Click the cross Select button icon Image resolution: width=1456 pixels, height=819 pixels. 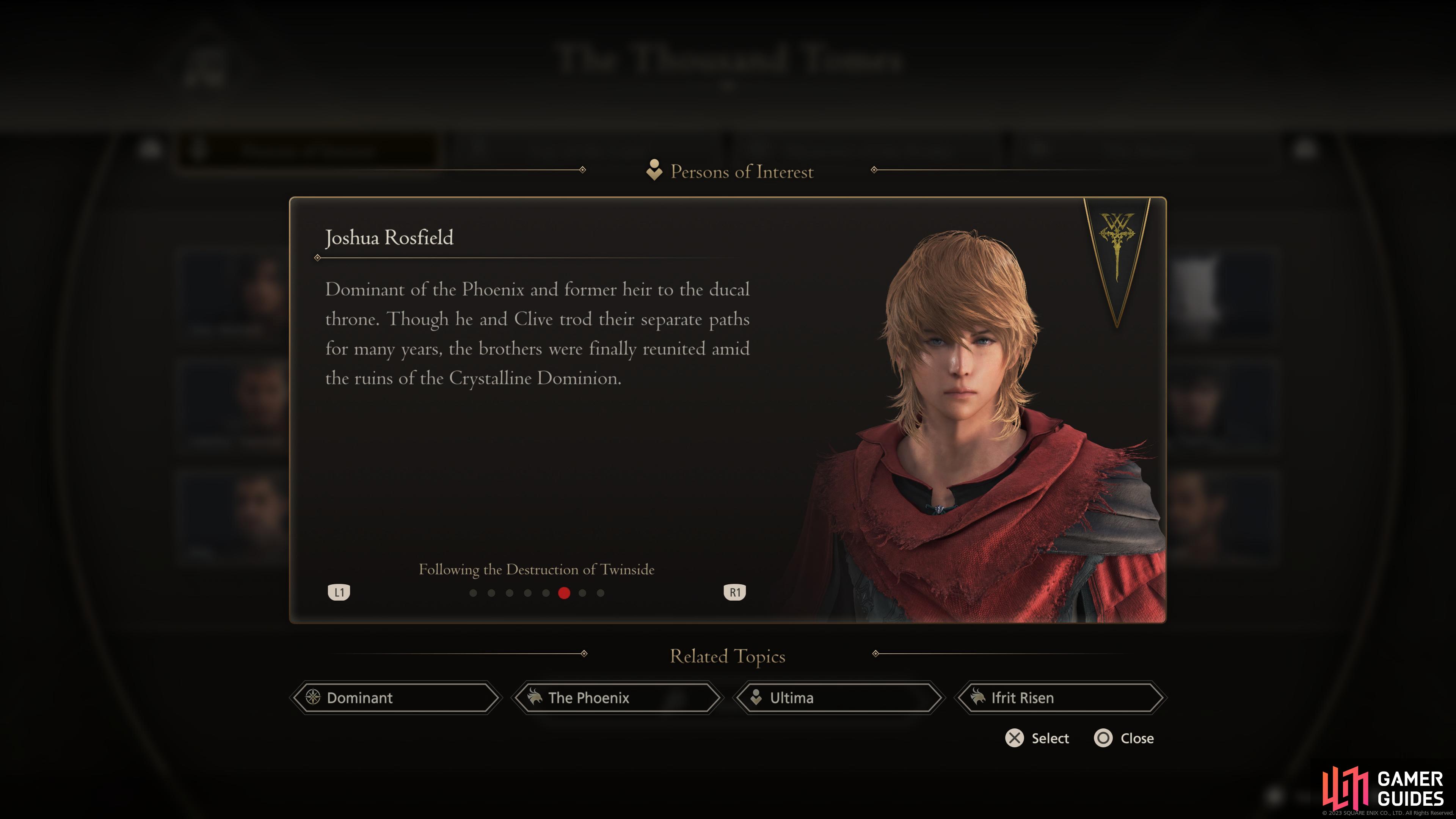[1015, 738]
